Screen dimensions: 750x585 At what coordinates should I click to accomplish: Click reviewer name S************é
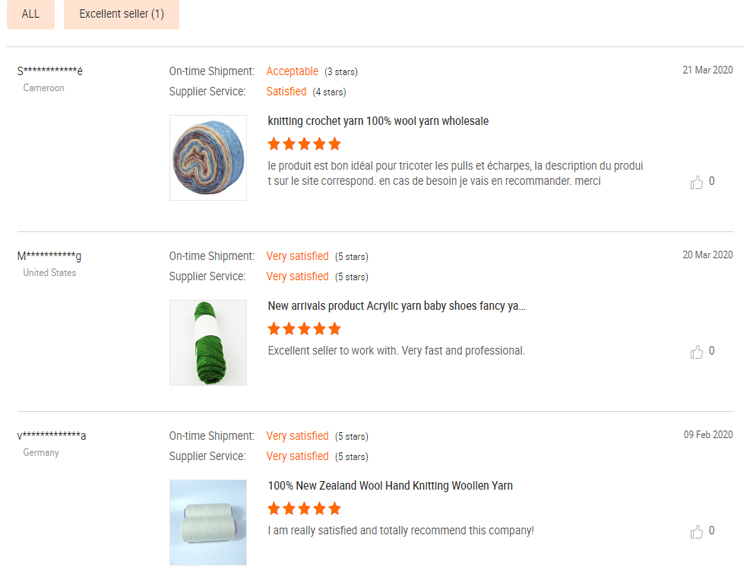[50, 71]
